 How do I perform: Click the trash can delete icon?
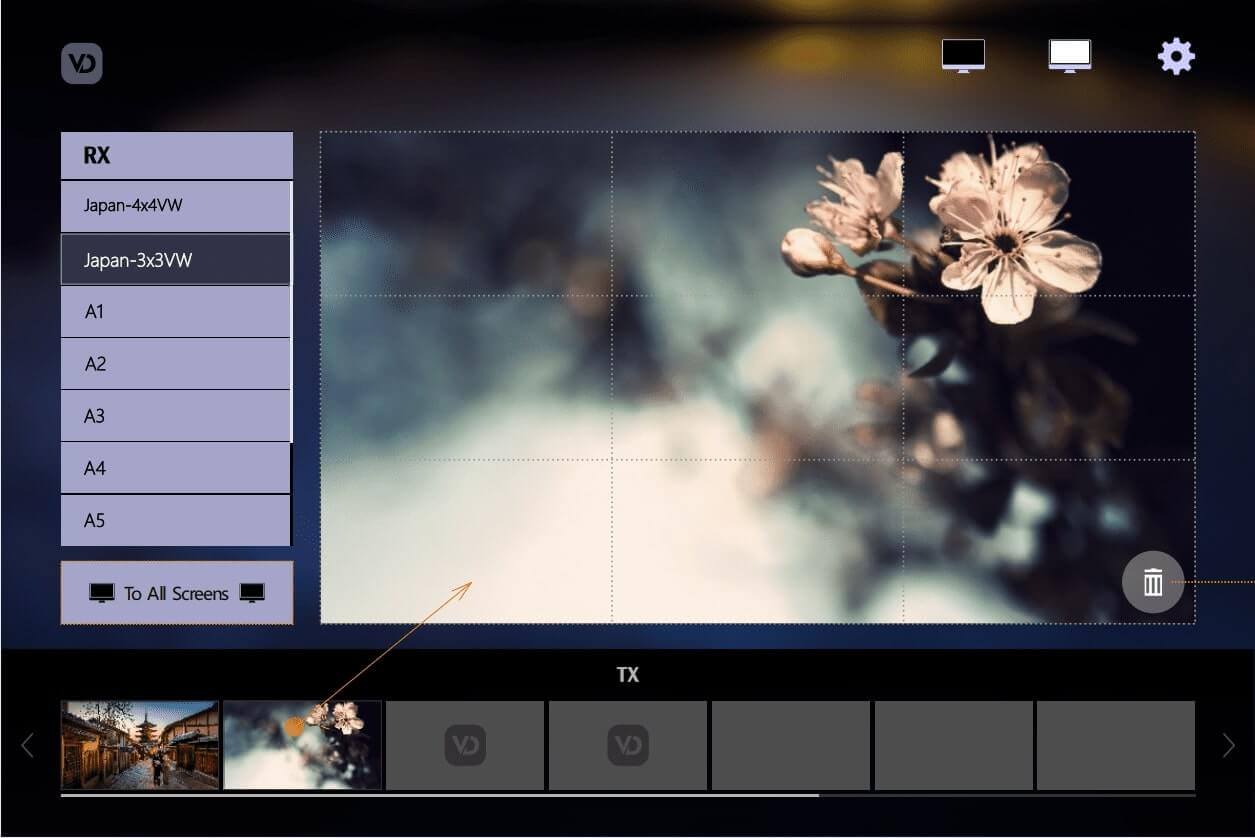[x=1153, y=582]
